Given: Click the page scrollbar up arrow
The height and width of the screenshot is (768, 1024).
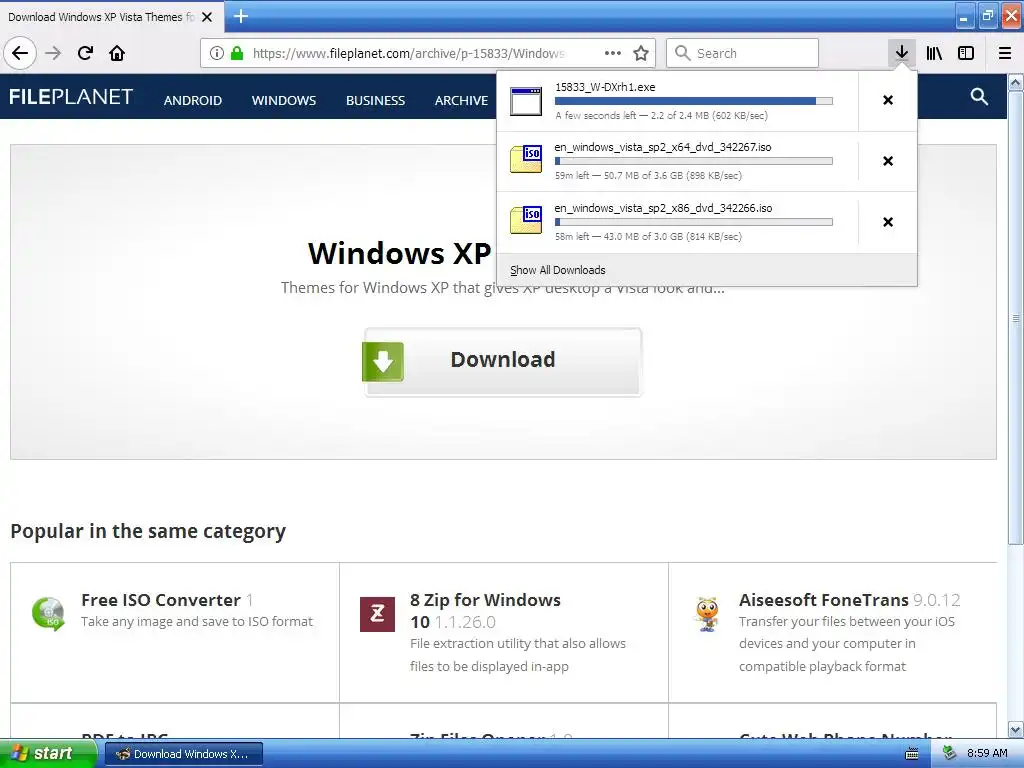Looking at the screenshot, I should [1016, 83].
